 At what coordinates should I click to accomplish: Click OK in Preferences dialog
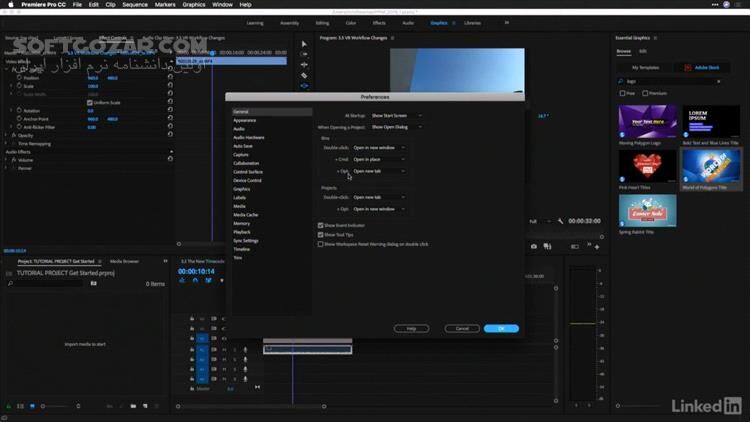pyautogui.click(x=501, y=329)
